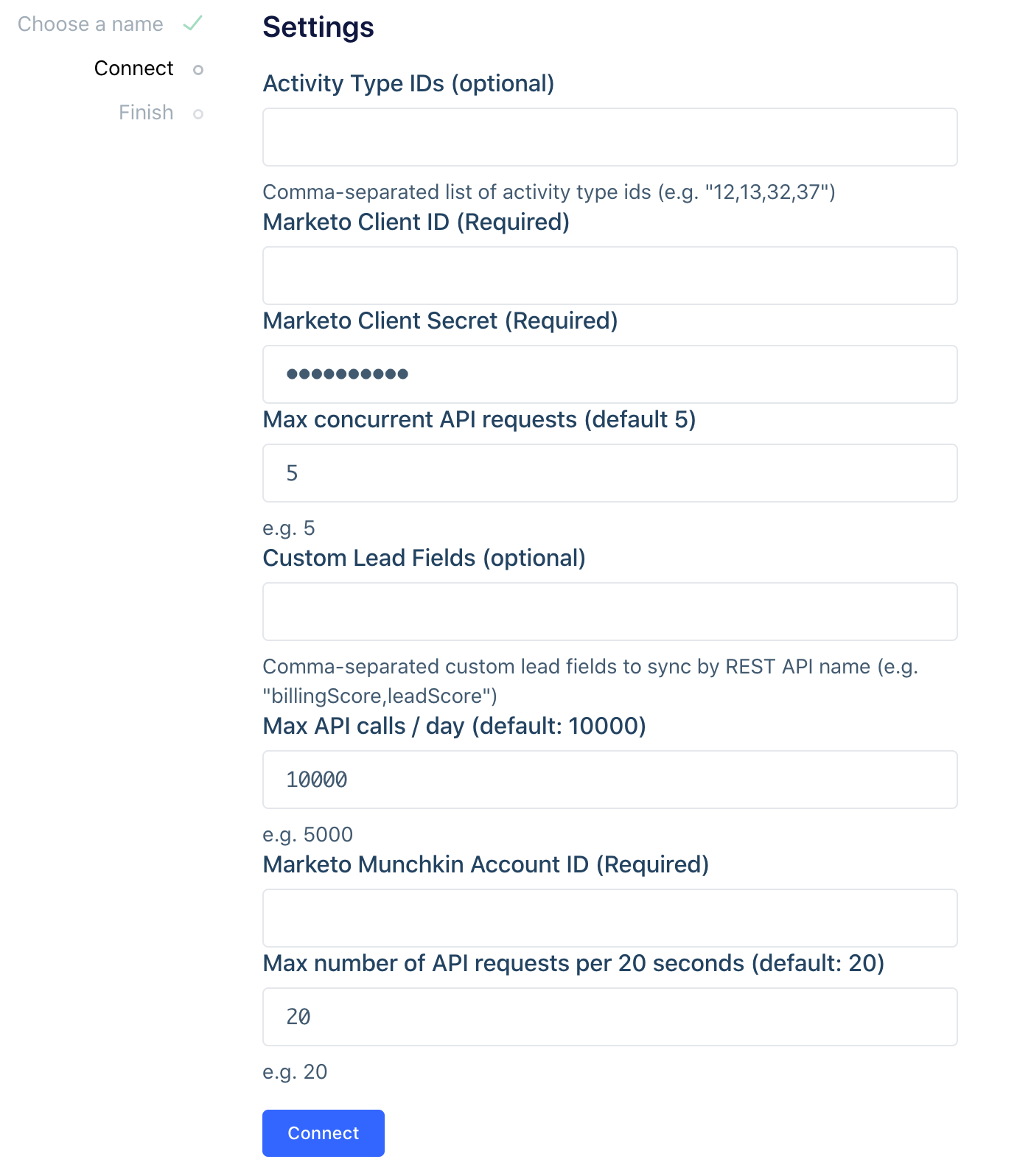Screen dimensions: 1017x1176
Task: Click the green checkmark beside Choose a name
Action: pos(192,24)
